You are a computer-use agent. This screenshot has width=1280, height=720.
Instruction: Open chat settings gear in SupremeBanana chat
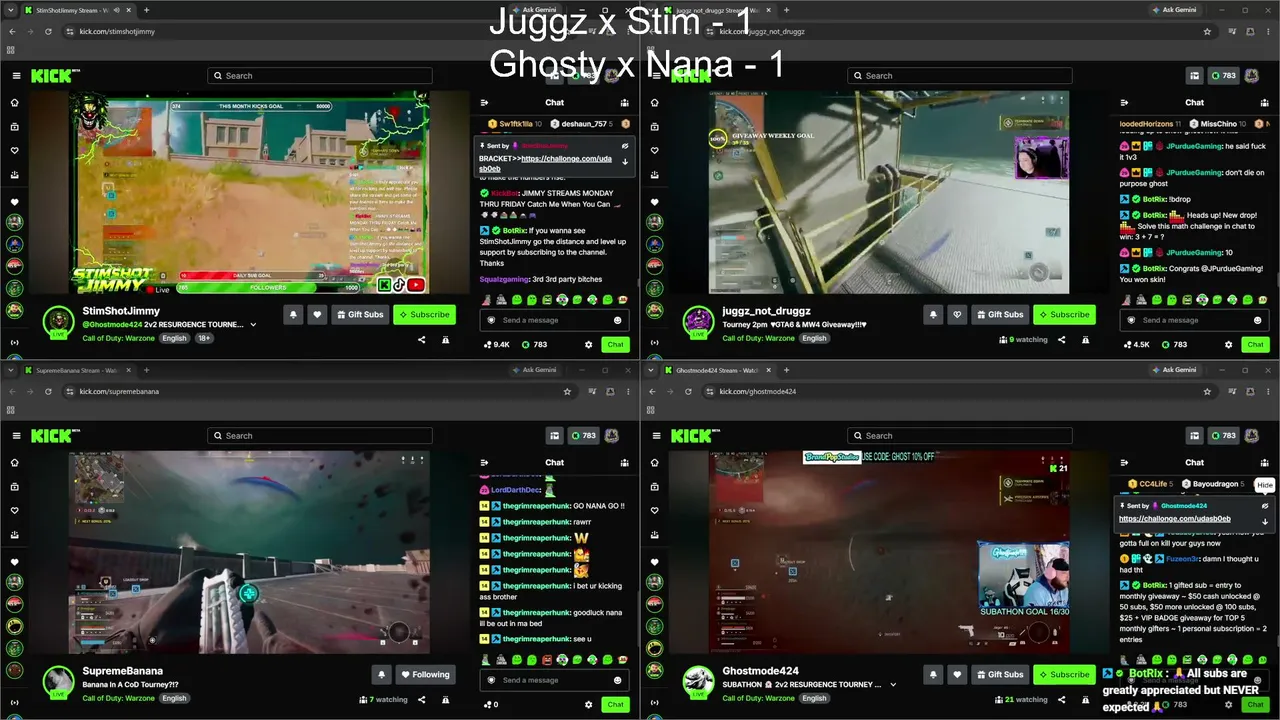(x=588, y=704)
